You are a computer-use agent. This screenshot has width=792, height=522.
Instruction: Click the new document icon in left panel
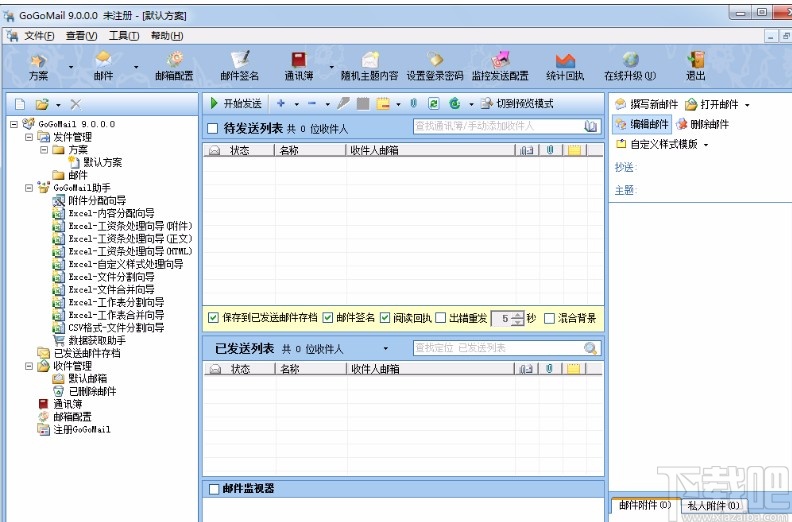20,104
